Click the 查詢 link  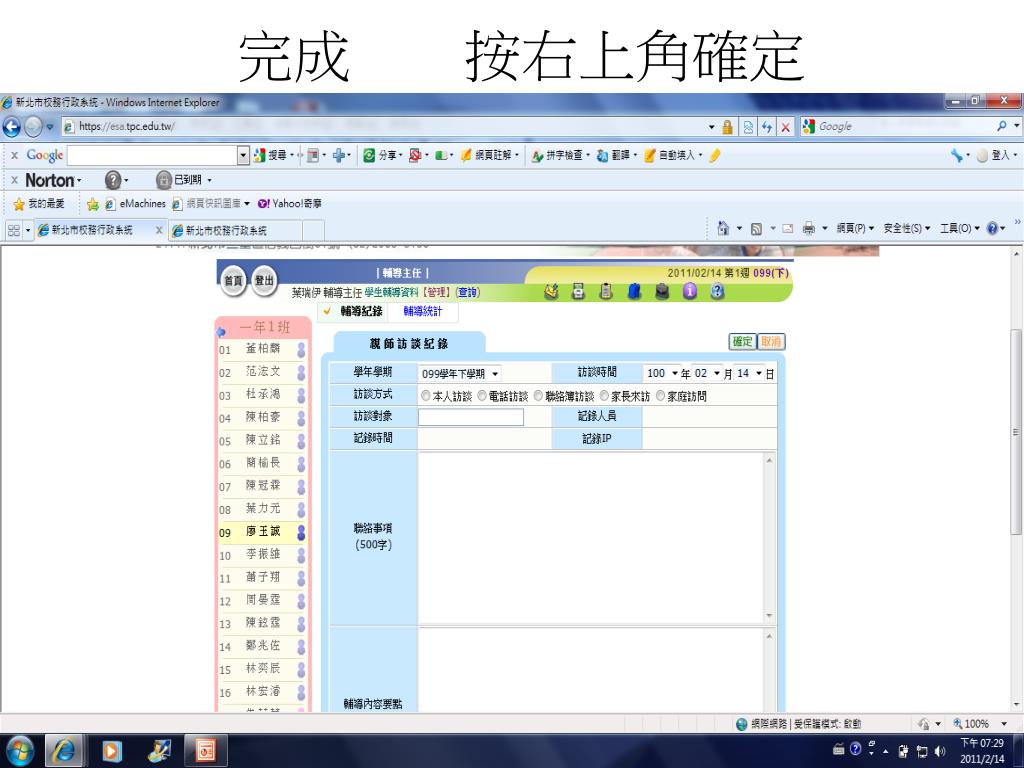click(x=466, y=293)
